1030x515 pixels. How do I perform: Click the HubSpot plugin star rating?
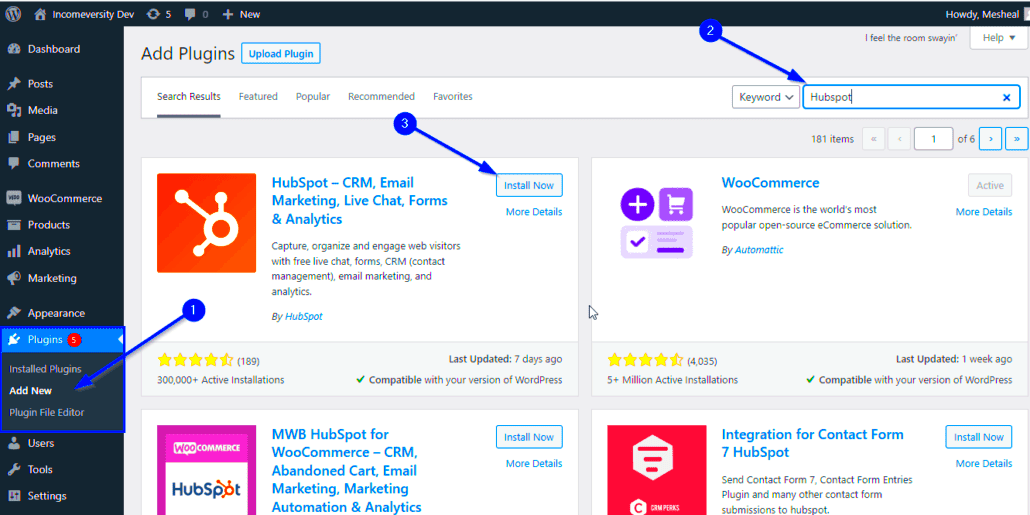pyautogui.click(x=195, y=360)
